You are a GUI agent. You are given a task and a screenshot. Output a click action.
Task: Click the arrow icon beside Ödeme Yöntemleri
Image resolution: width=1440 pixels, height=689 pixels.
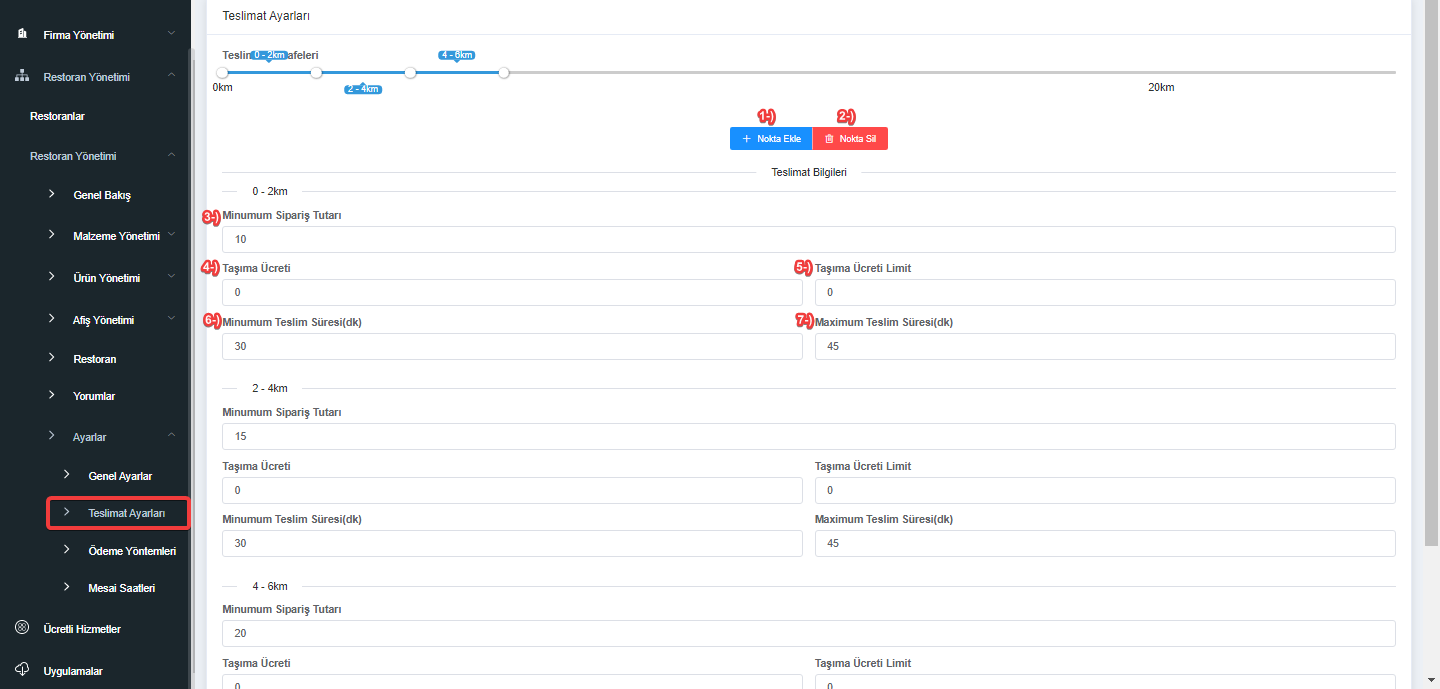[67, 549]
